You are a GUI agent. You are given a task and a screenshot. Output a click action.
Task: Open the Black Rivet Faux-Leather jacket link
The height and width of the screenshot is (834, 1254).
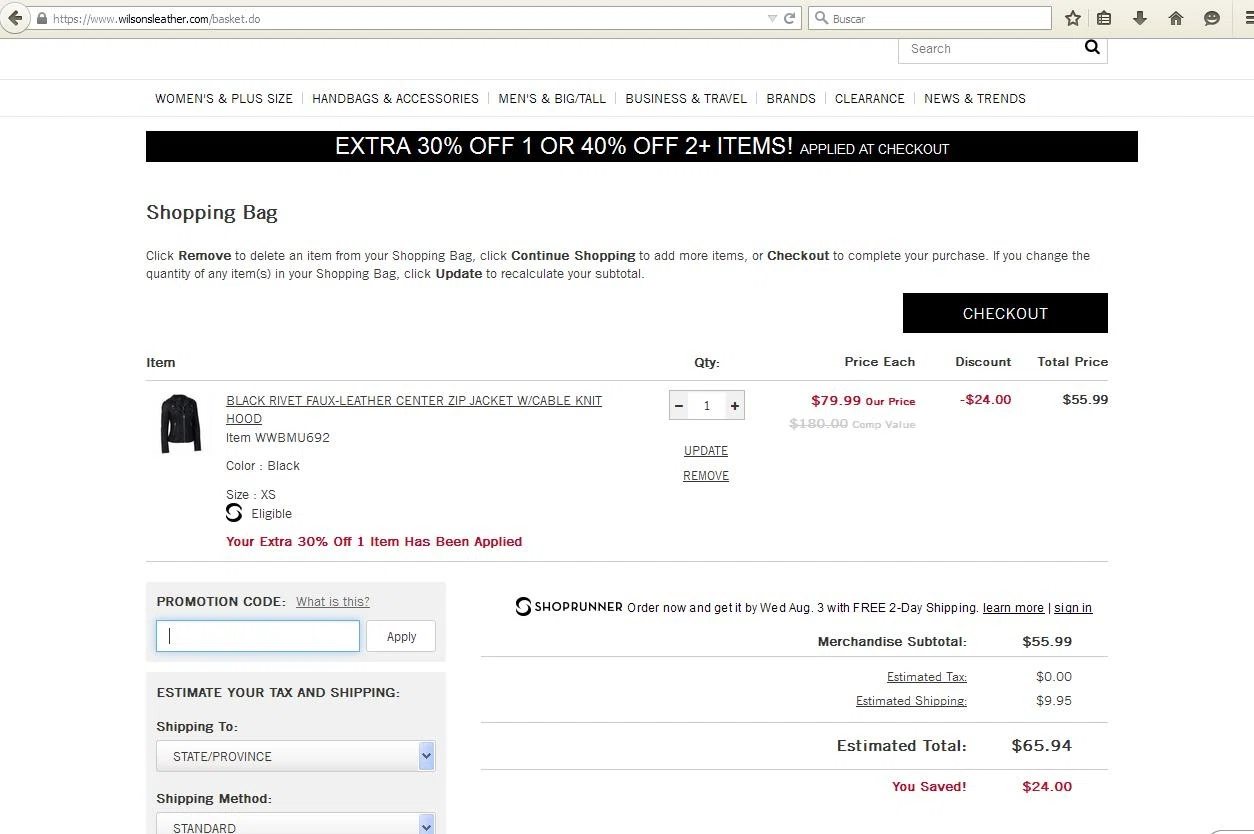414,409
